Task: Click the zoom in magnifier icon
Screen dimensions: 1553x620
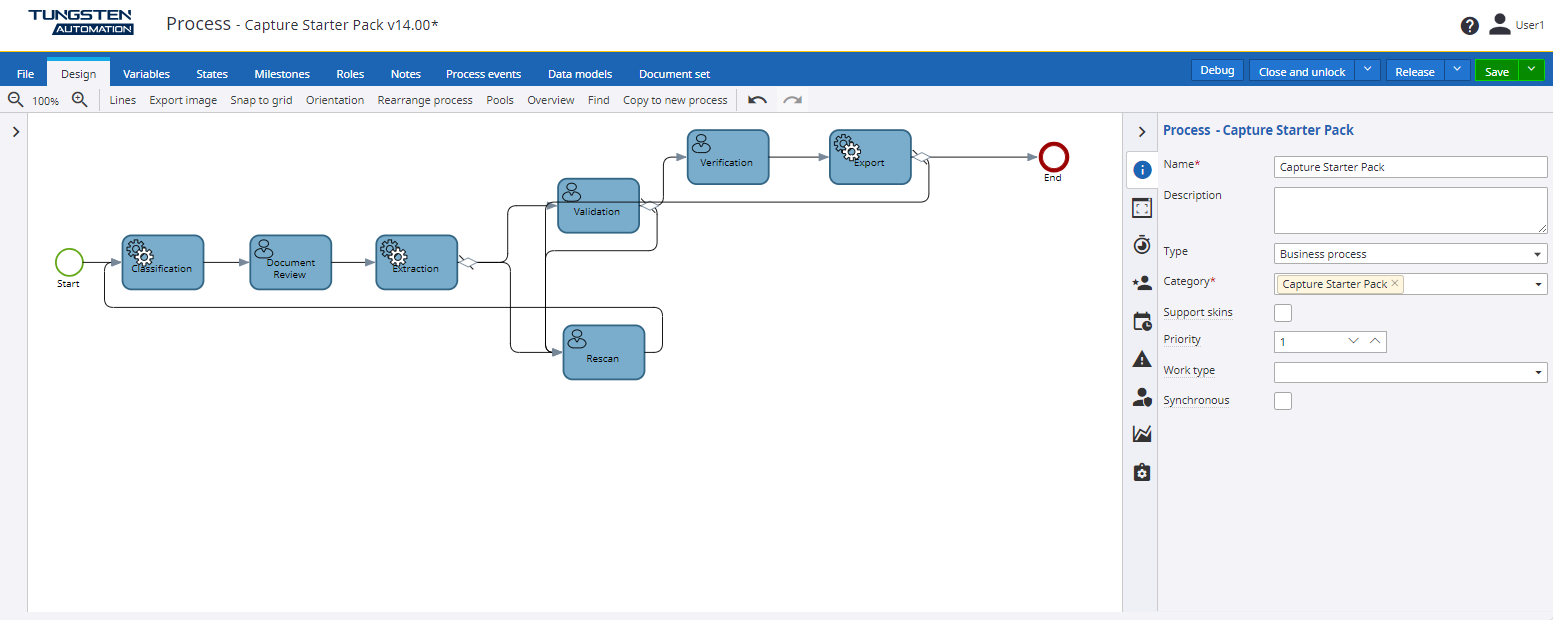Action: 80,100
